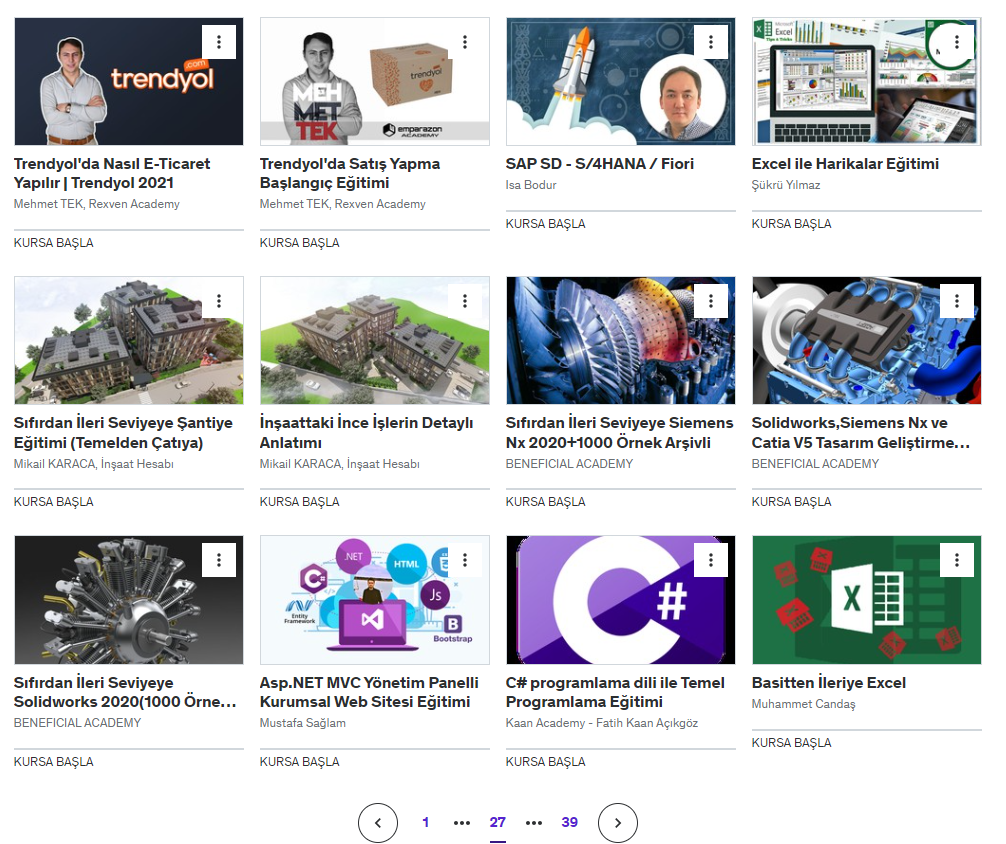The width and height of the screenshot is (1006, 844).
Task: Click instructor name Muhammet Candaş
Action: click(804, 704)
